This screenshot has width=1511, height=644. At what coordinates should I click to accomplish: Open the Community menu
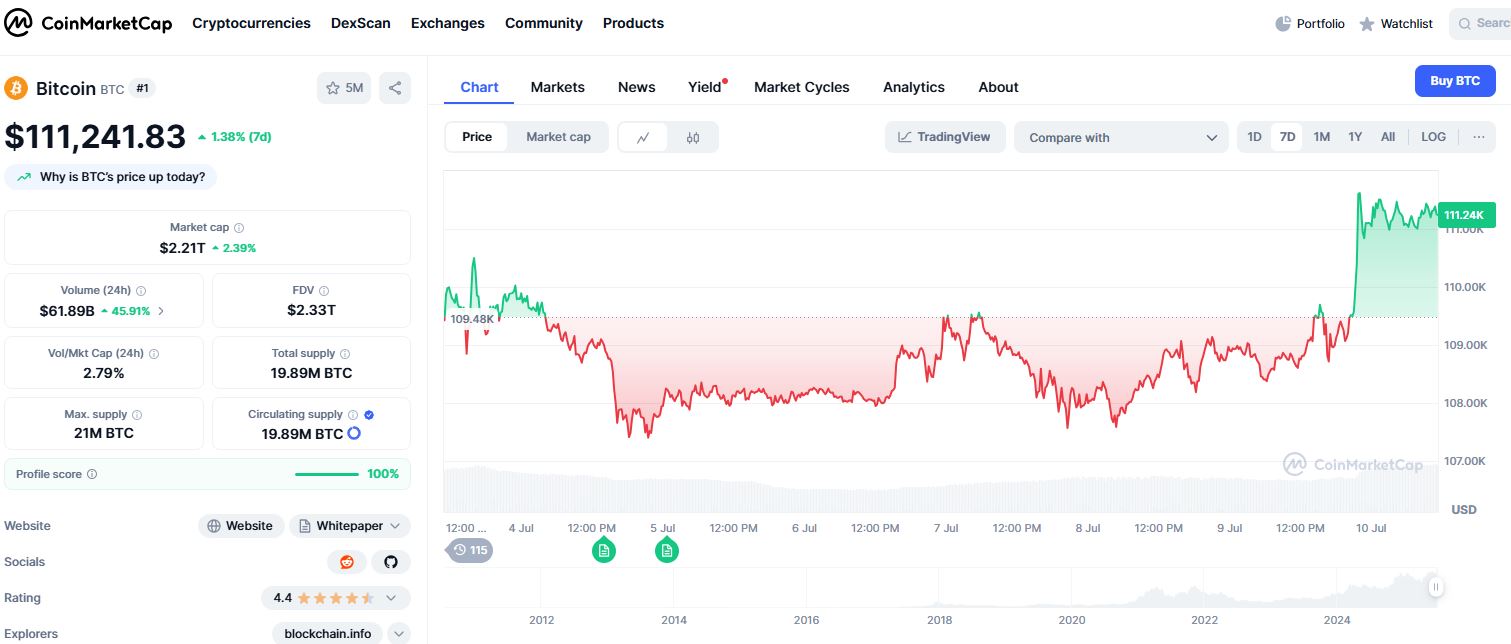pos(543,23)
